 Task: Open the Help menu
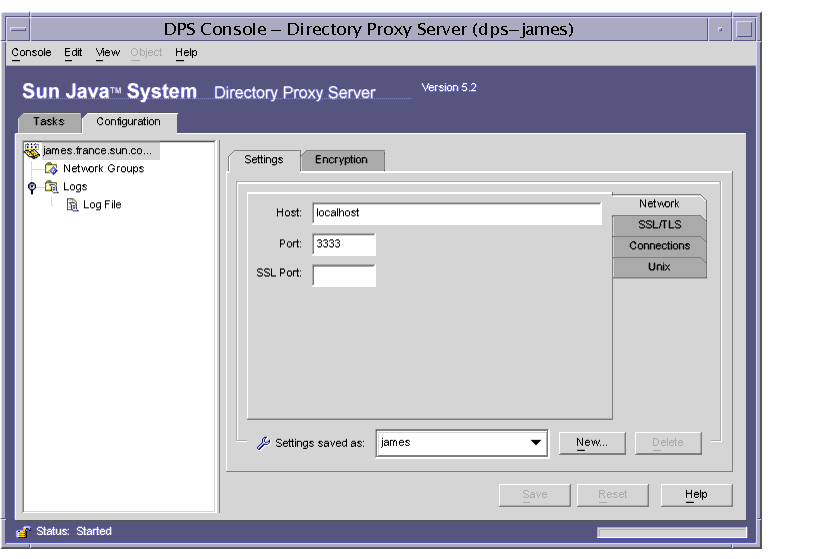186,52
